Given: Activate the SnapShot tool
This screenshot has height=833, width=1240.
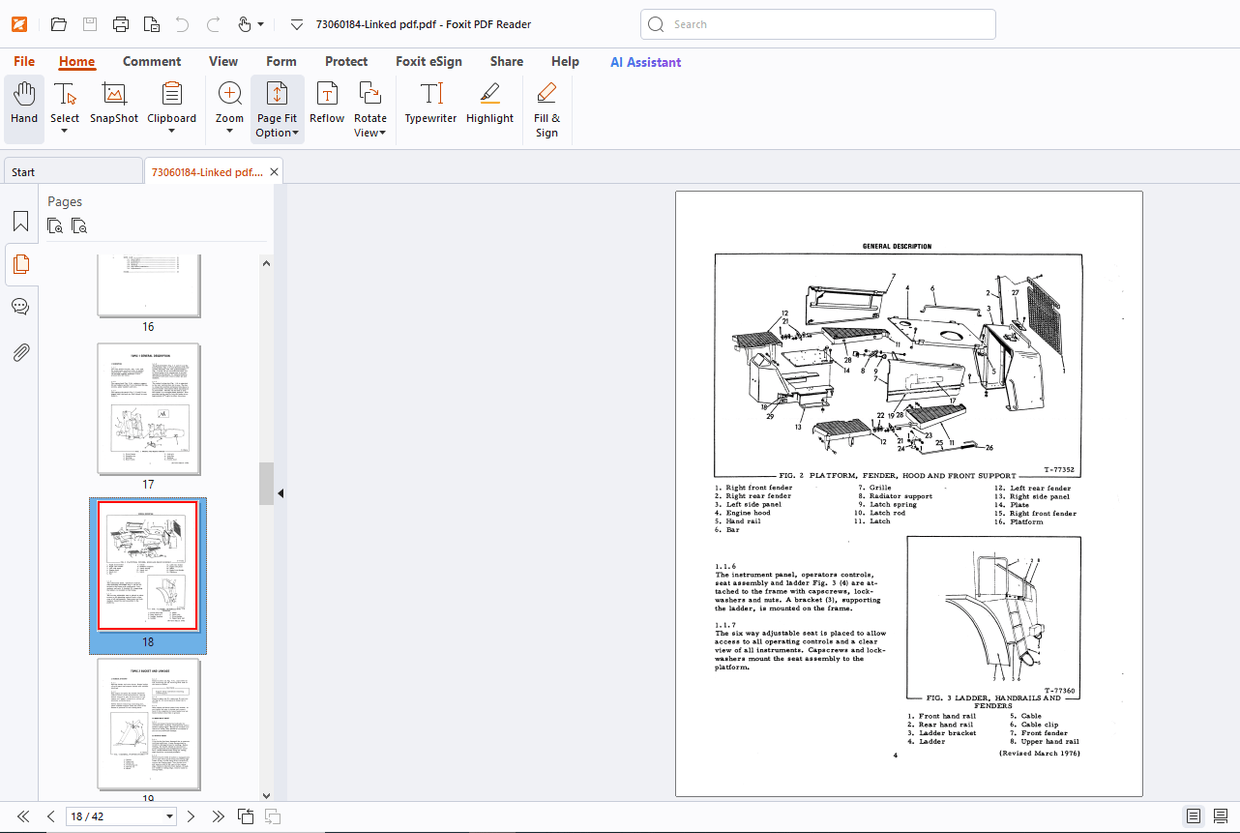Looking at the screenshot, I should tap(113, 108).
